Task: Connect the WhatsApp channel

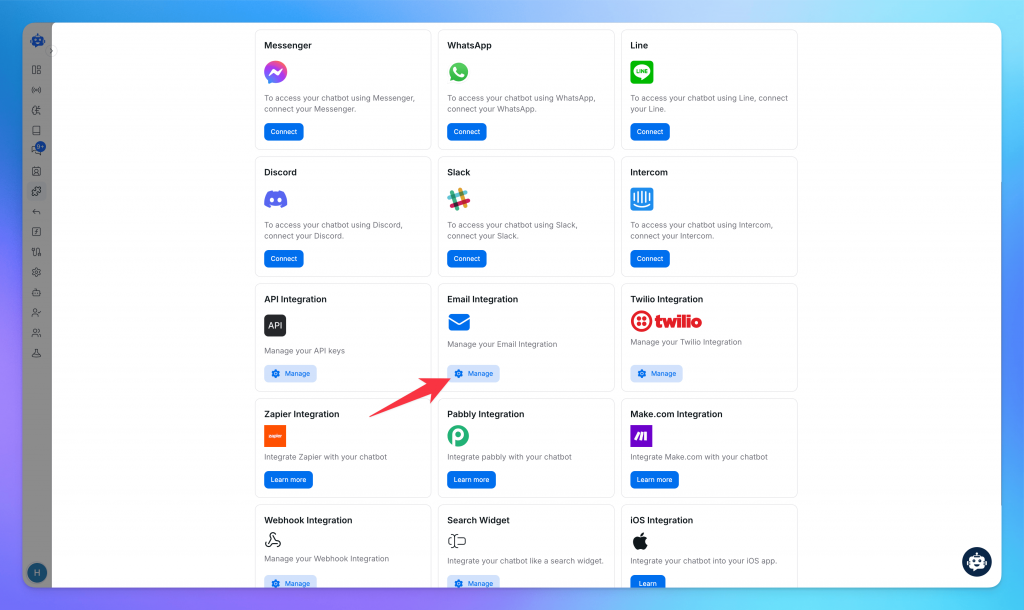Action: 466,132
